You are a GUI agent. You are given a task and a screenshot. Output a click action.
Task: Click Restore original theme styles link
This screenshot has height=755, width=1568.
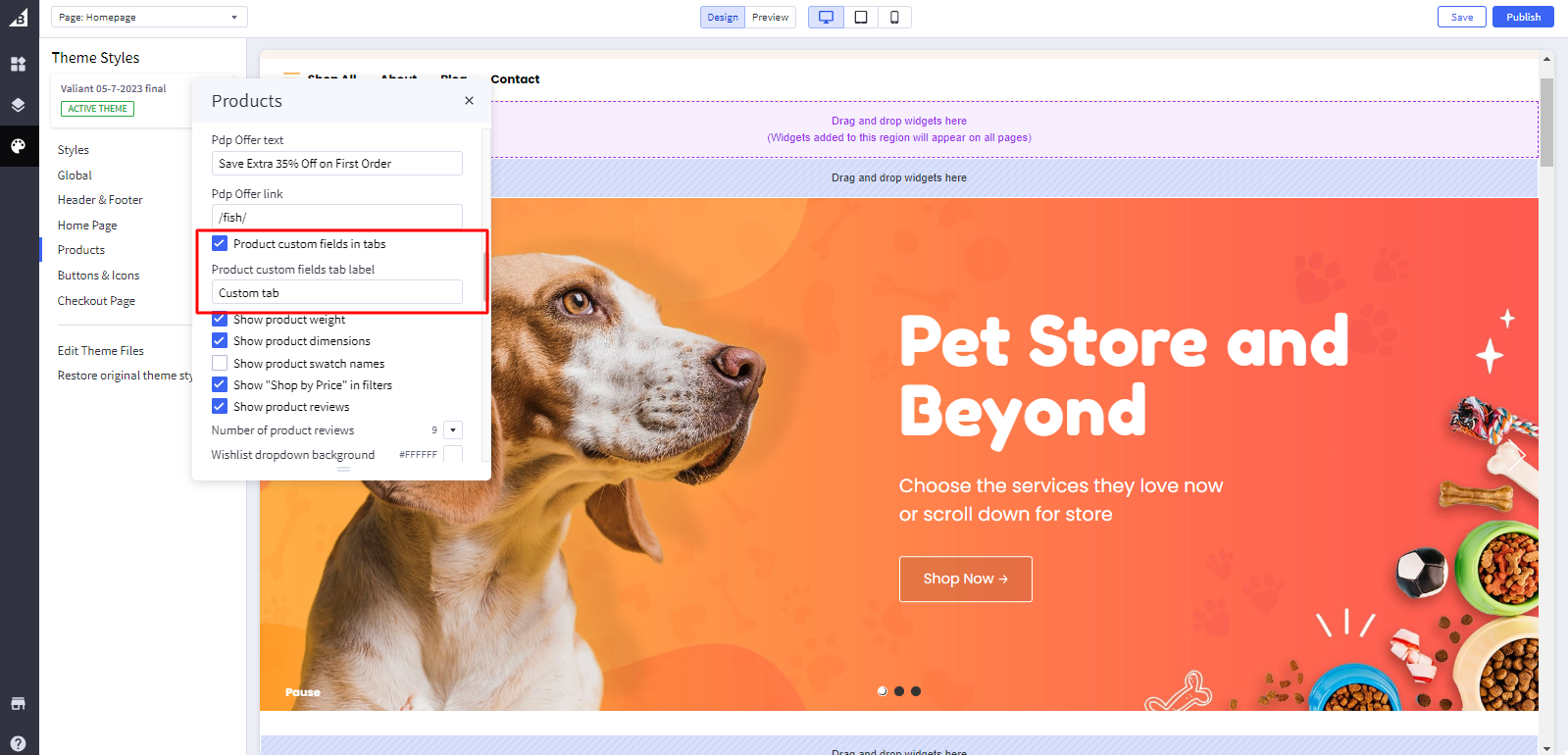pyautogui.click(x=125, y=376)
